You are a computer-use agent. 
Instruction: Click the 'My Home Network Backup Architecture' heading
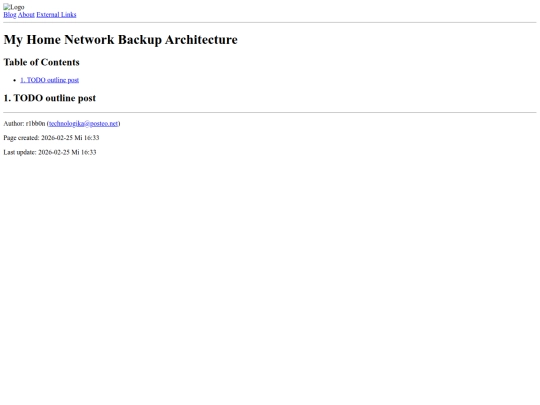pyautogui.click(x=121, y=40)
